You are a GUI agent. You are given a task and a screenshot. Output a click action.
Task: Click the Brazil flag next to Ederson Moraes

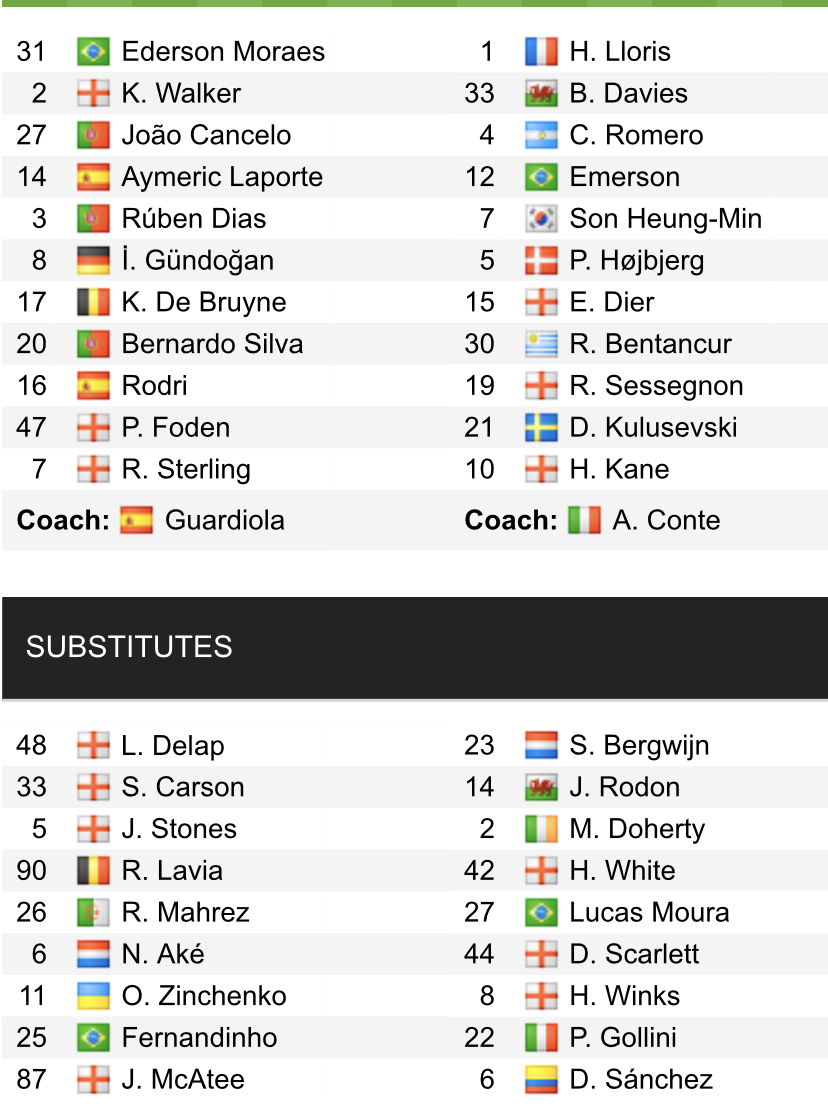[x=93, y=51]
